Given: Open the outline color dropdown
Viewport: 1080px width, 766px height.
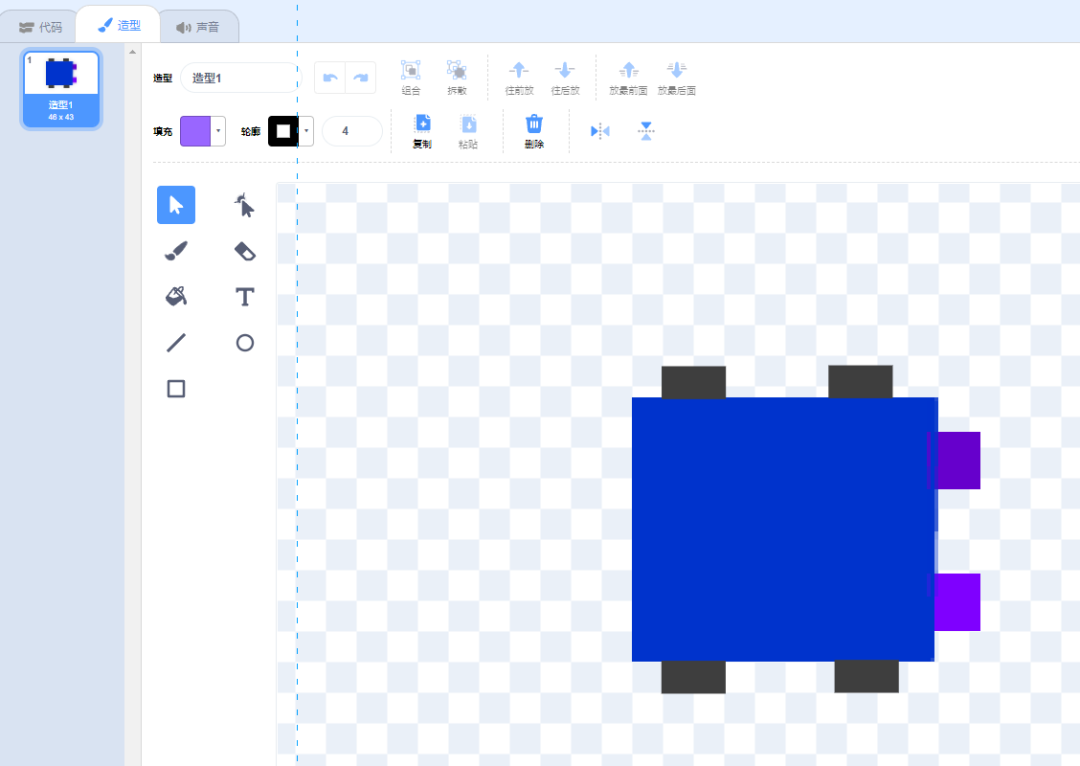Looking at the screenshot, I should pyautogui.click(x=306, y=131).
